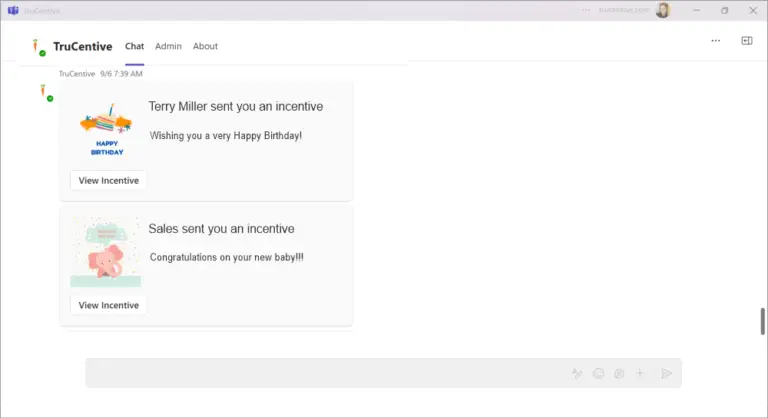Click the pink elephant baby card image

click(105, 251)
